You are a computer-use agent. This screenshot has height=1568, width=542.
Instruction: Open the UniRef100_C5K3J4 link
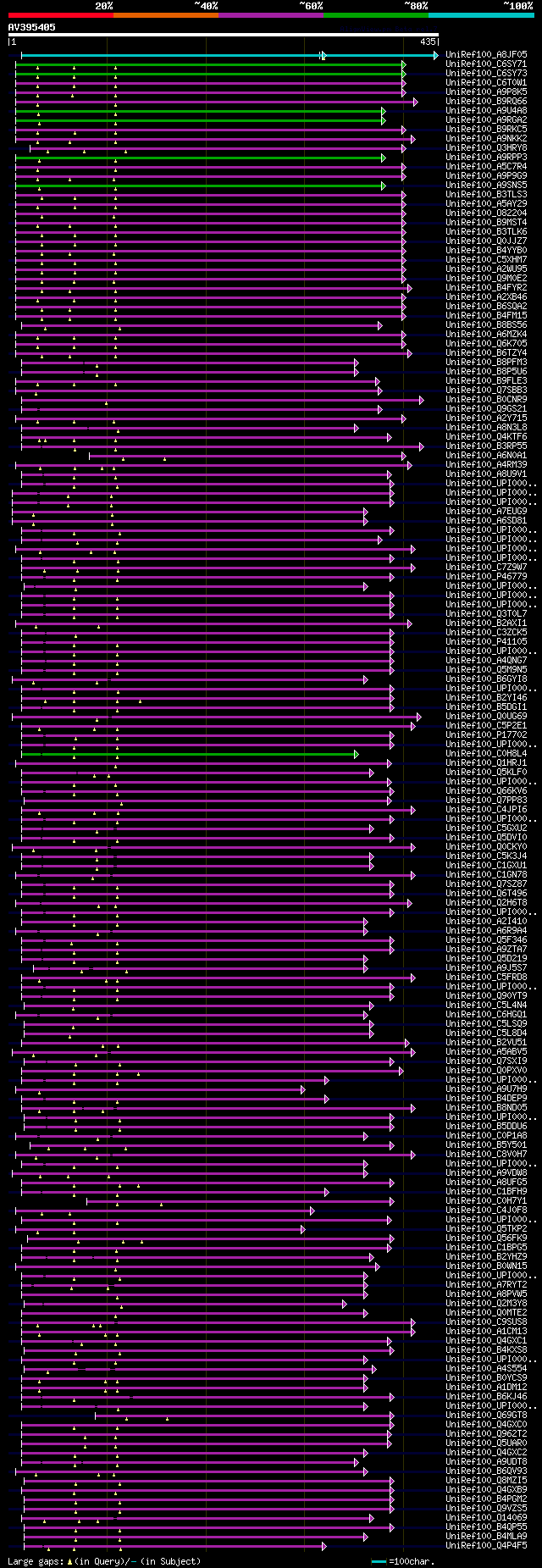tap(486, 856)
